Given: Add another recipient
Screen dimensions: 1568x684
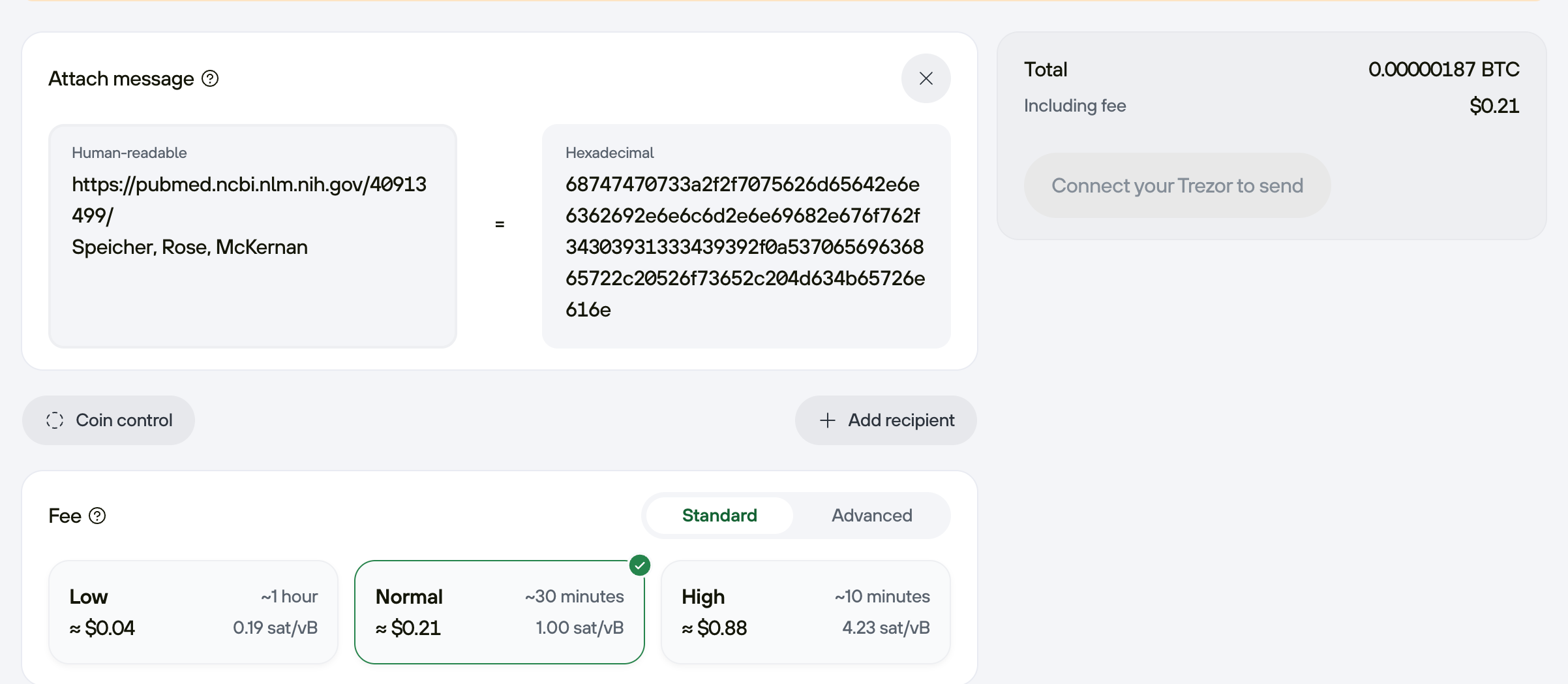Looking at the screenshot, I should tap(886, 420).
